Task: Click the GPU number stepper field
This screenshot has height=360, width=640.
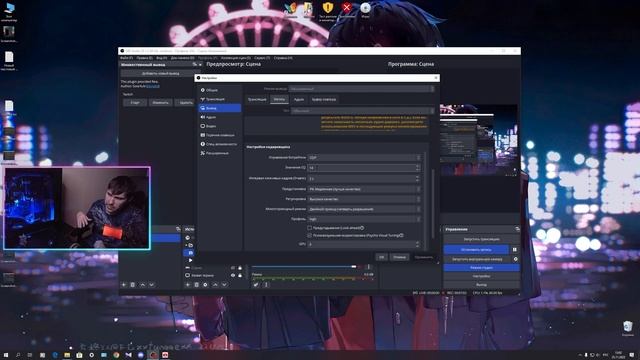Action: [364, 244]
